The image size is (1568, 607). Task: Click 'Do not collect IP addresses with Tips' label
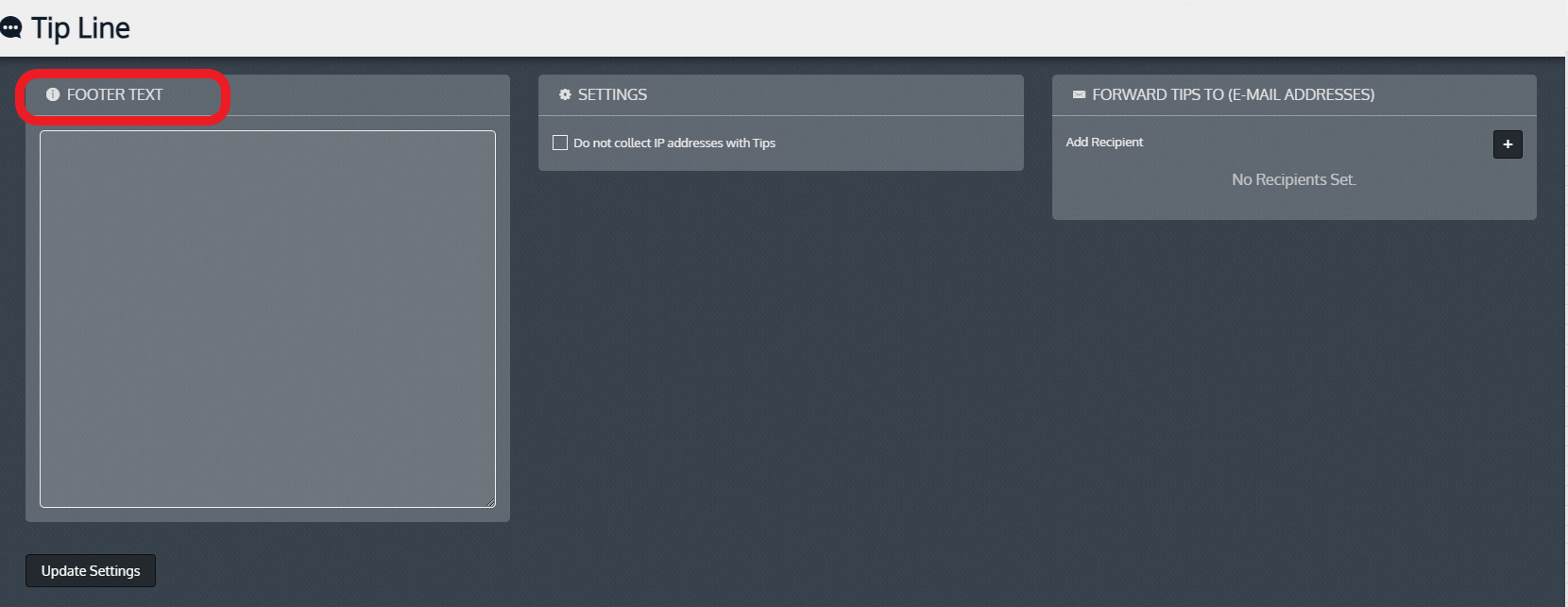674,143
